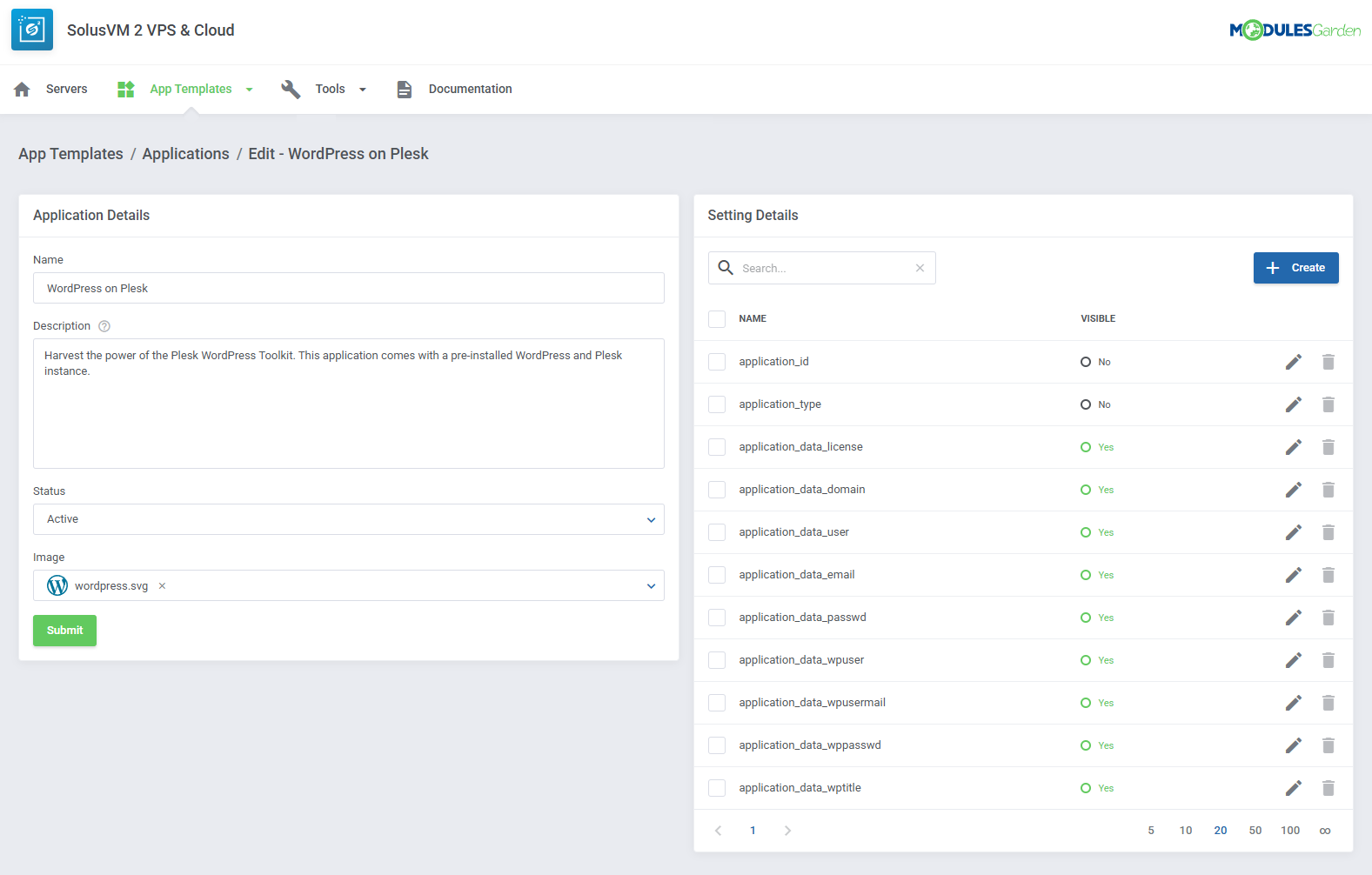The image size is (1372, 875).
Task: Click the Applications breadcrumb
Action: tap(185, 154)
